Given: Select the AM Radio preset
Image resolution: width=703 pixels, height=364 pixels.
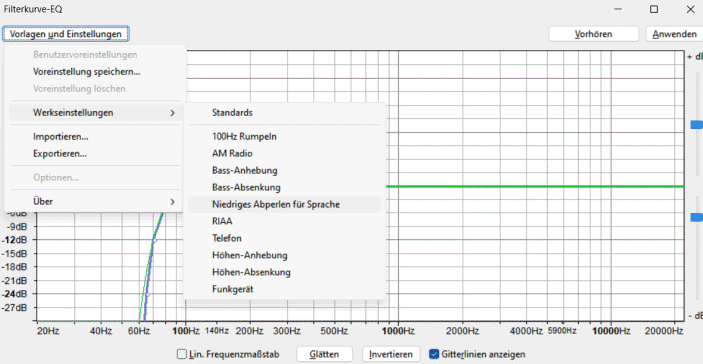Looking at the screenshot, I should 284,154.
